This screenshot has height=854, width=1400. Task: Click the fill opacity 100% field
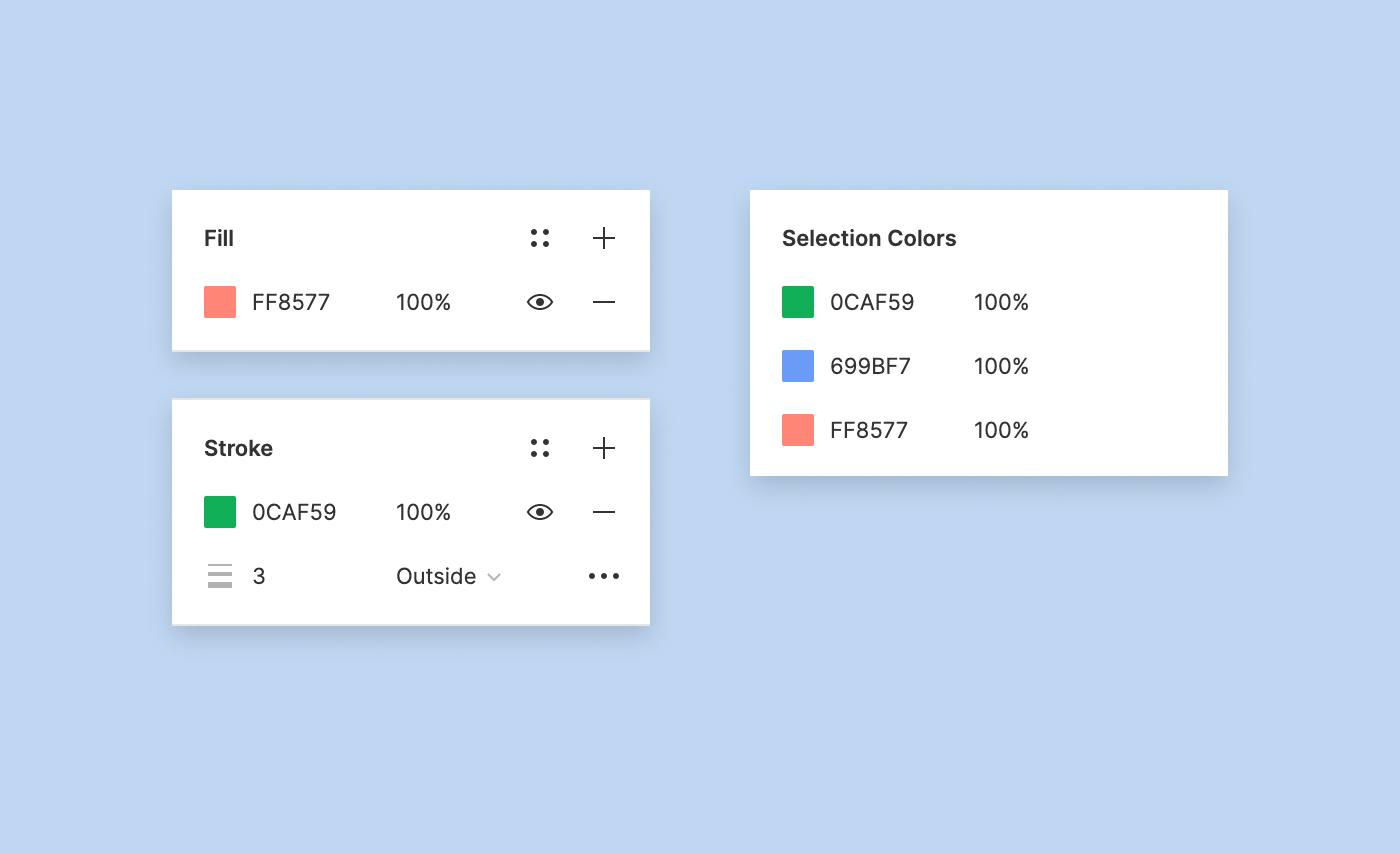tap(424, 302)
